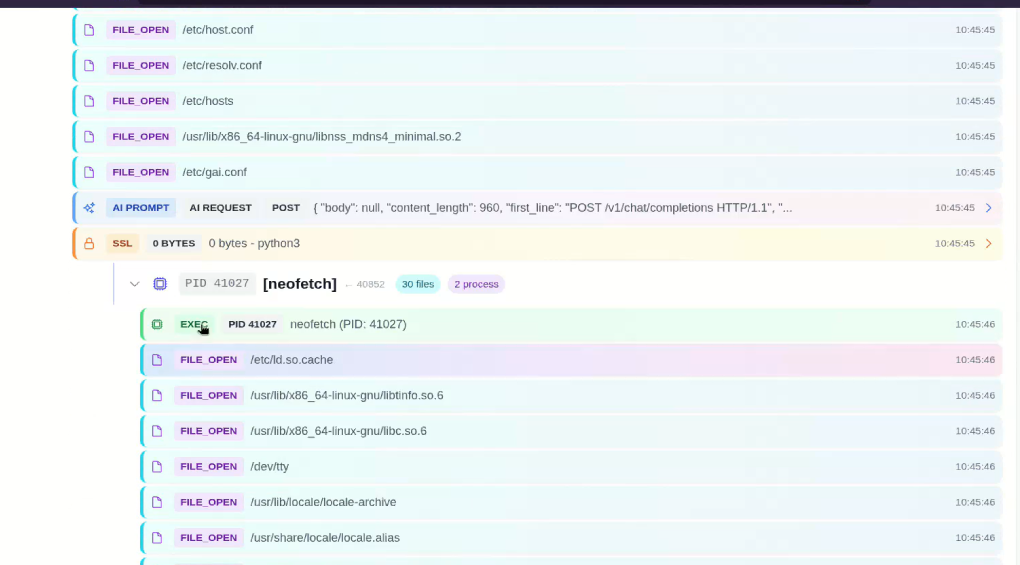Collapse the neofetch PID 41027 process group
This screenshot has width=1020, height=565.
135,284
